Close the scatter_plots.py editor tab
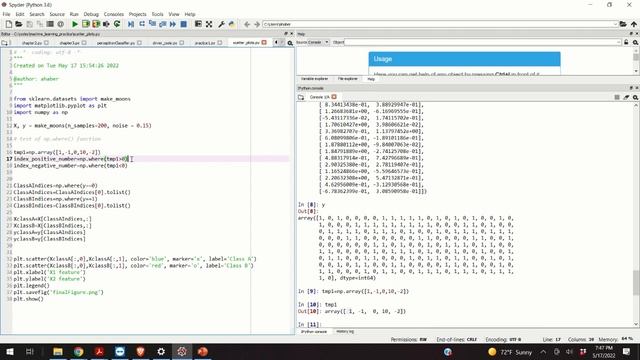The image size is (640, 360). (x=264, y=42)
